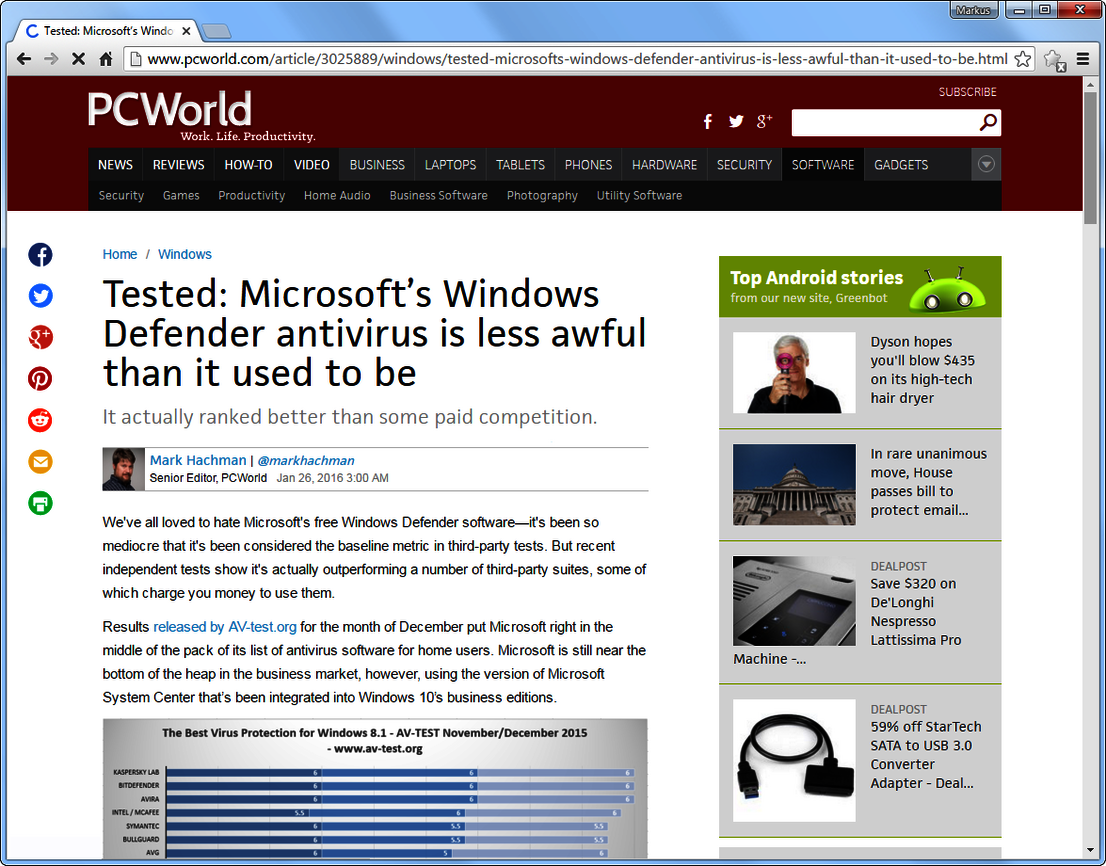This screenshot has height=866, width=1106.
Task: Share the article on Twitter
Action: 40,296
